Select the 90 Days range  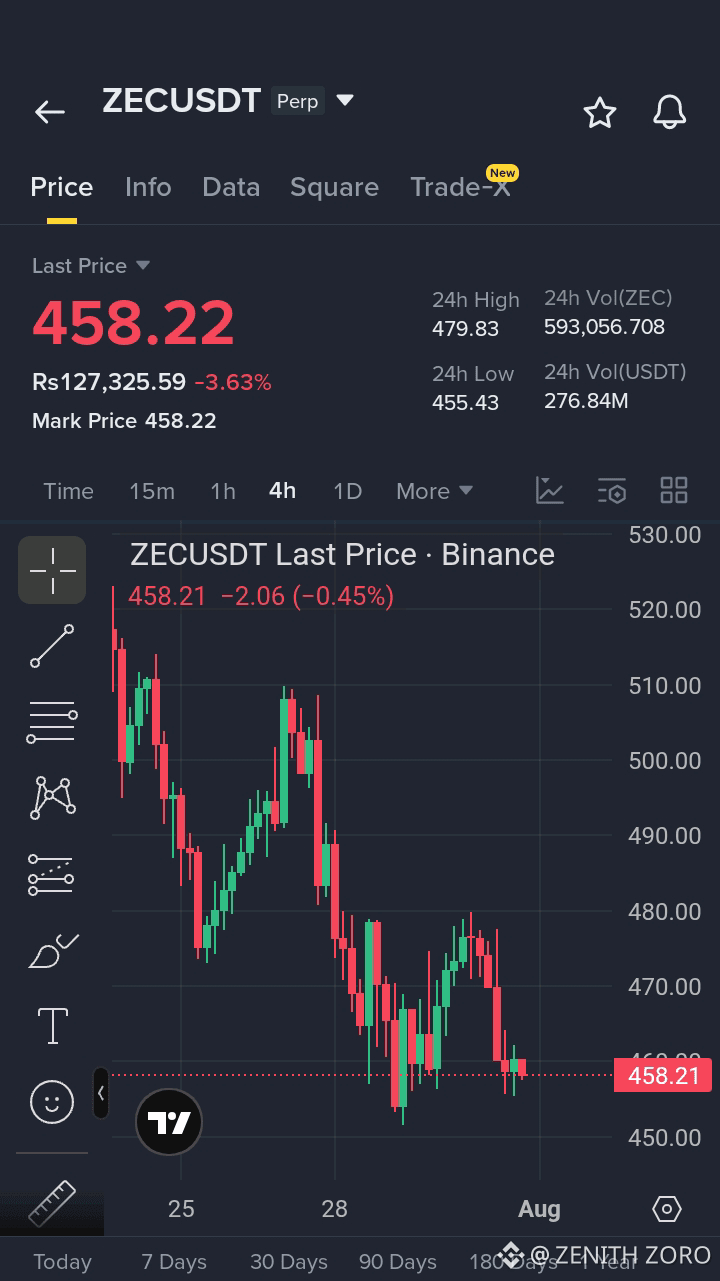point(398,1262)
